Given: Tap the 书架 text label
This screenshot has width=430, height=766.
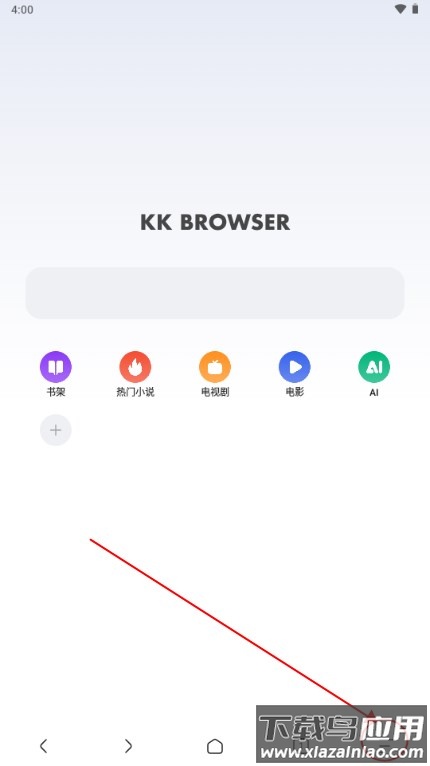Looking at the screenshot, I should [56, 392].
